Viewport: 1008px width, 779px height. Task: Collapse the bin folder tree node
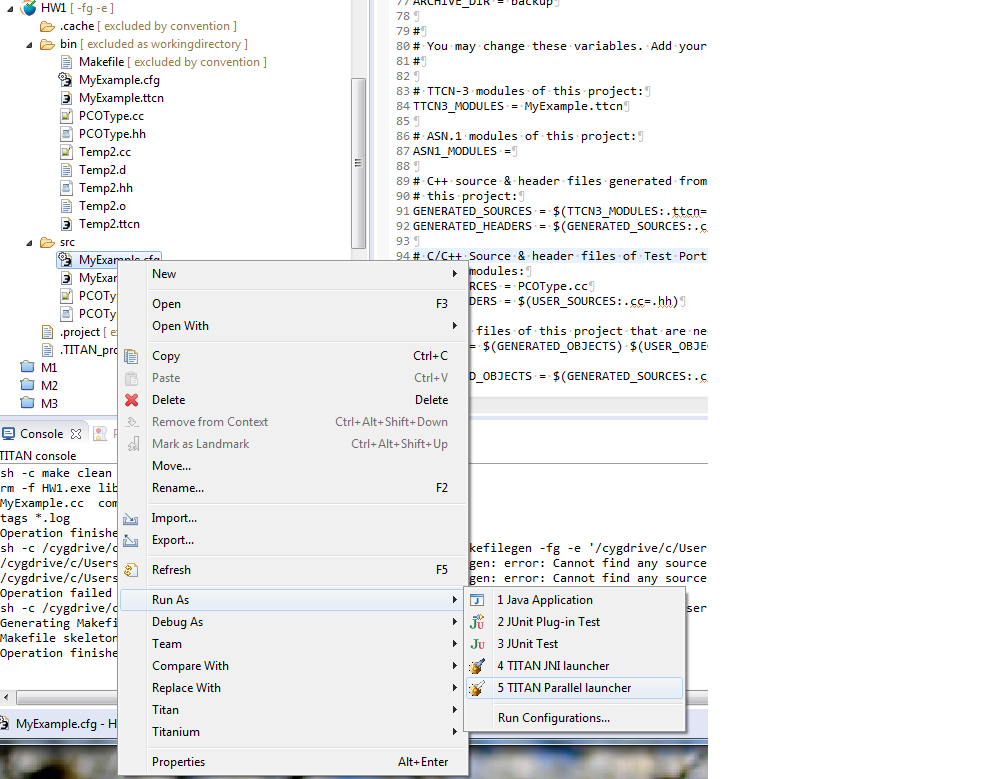point(29,45)
